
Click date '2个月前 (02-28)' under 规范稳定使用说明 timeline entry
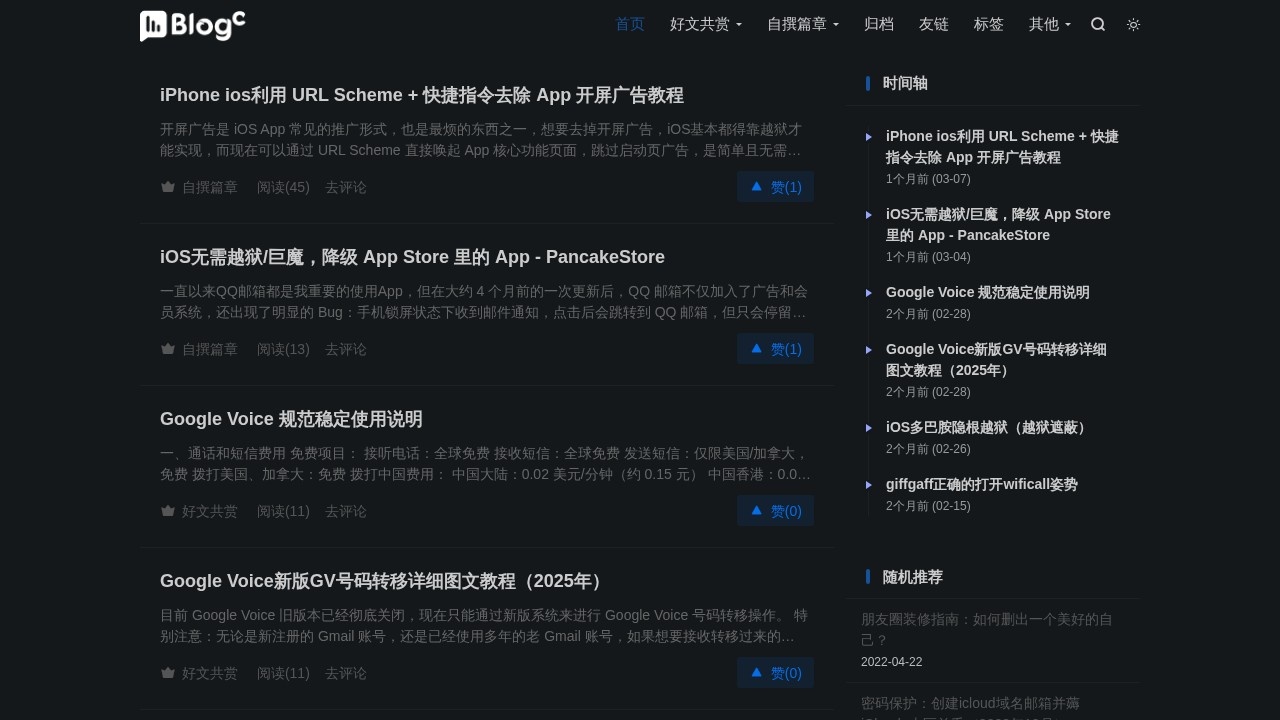(928, 314)
